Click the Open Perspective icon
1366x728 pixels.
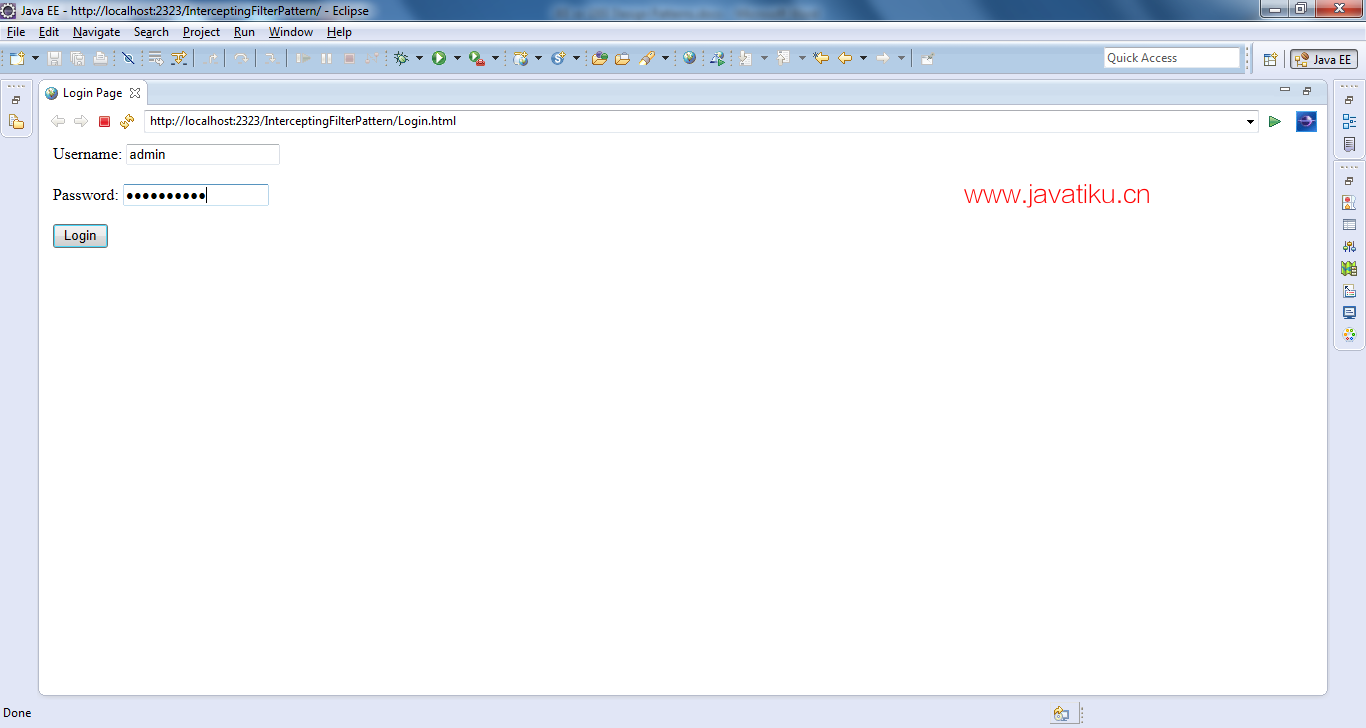(x=1270, y=59)
